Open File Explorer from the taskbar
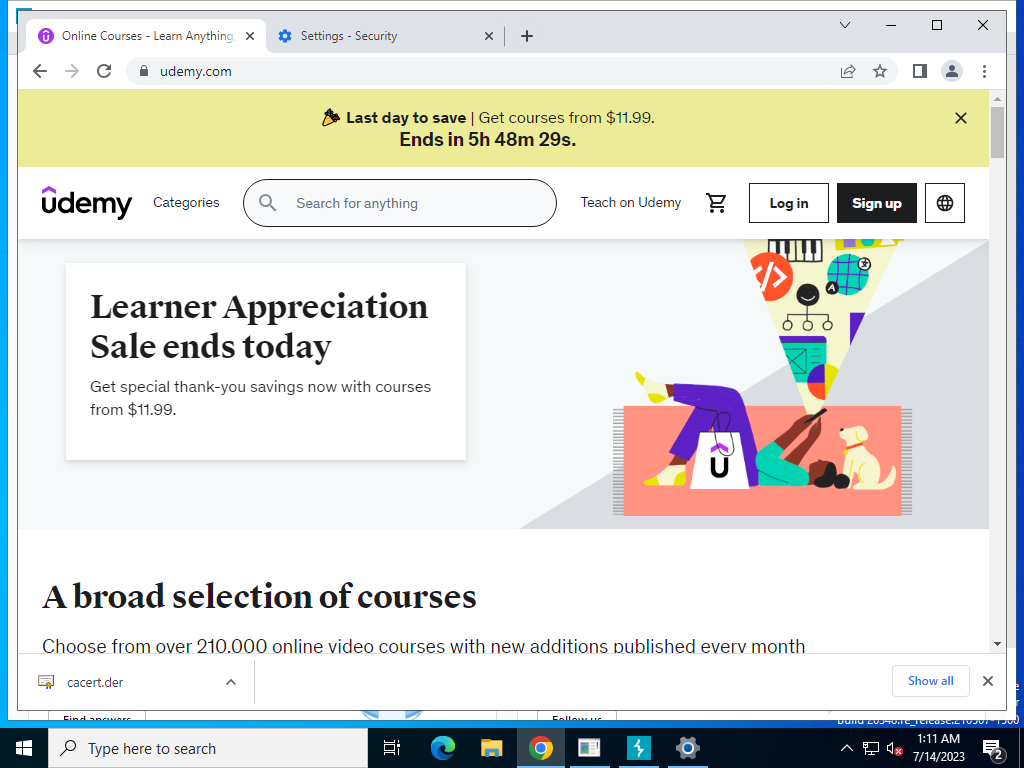The height and width of the screenshot is (768, 1024). click(492, 748)
